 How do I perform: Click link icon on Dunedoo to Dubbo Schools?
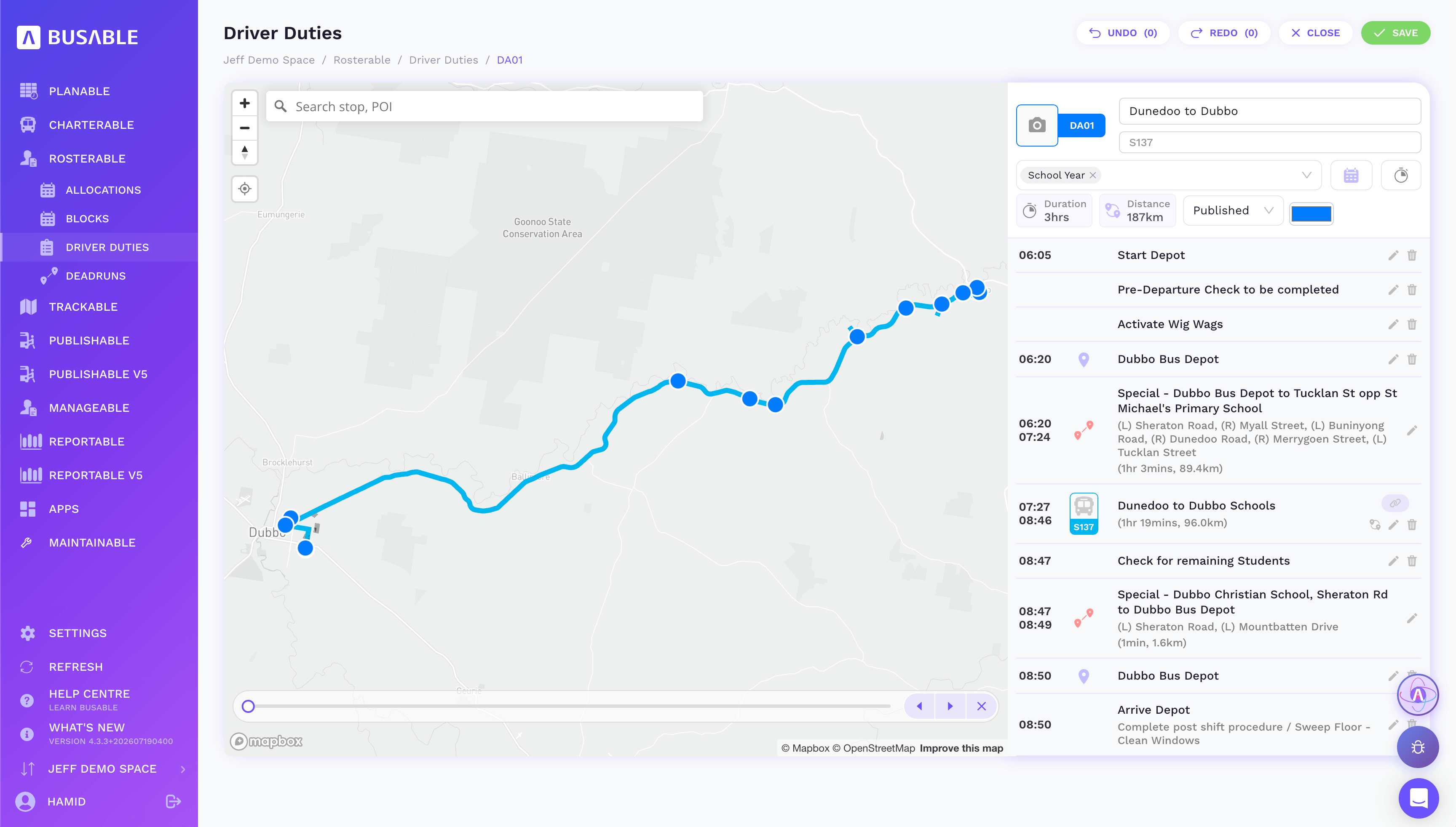pos(1395,503)
